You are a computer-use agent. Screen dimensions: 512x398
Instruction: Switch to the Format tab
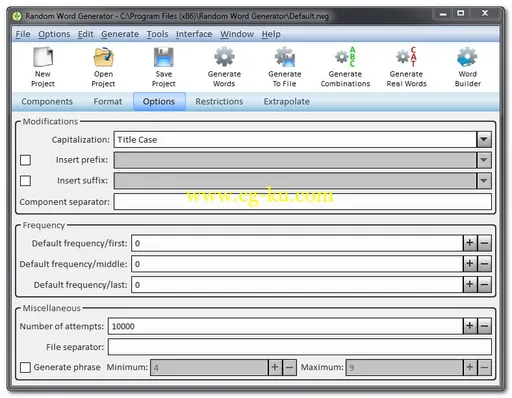[x=108, y=102]
